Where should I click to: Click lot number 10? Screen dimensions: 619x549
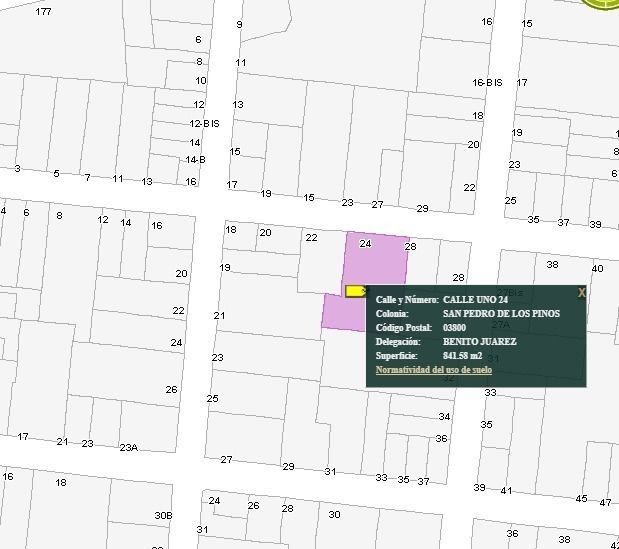pyautogui.click(x=201, y=81)
